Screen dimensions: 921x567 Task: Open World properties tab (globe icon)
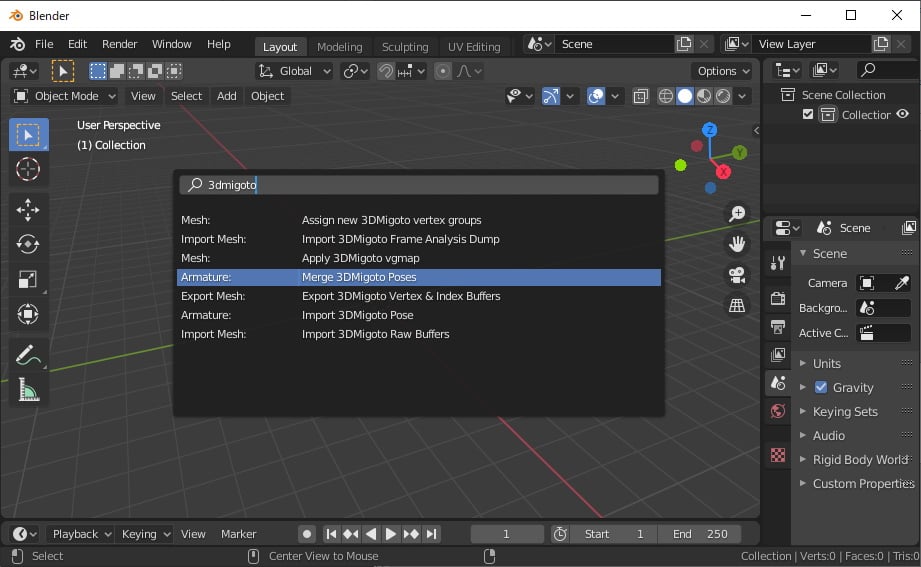click(x=778, y=411)
